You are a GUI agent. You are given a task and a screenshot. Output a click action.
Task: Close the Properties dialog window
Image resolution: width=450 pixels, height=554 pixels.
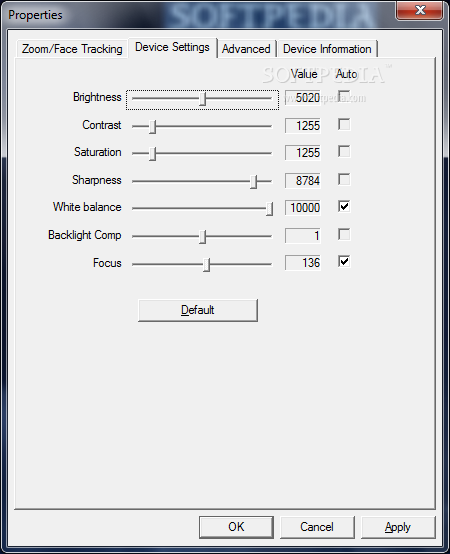pos(420,10)
